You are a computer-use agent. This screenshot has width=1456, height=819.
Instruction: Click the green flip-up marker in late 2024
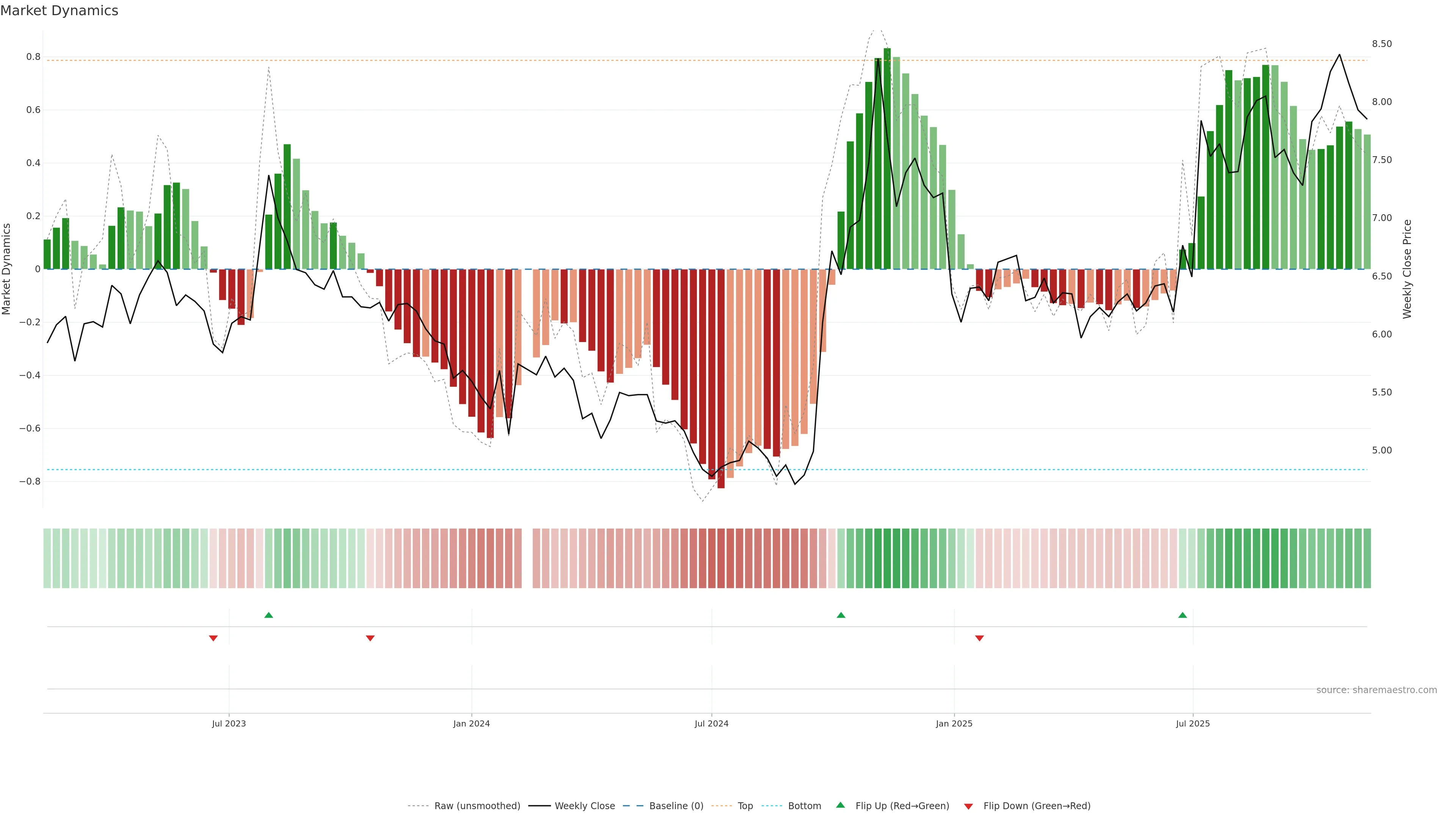(x=841, y=615)
